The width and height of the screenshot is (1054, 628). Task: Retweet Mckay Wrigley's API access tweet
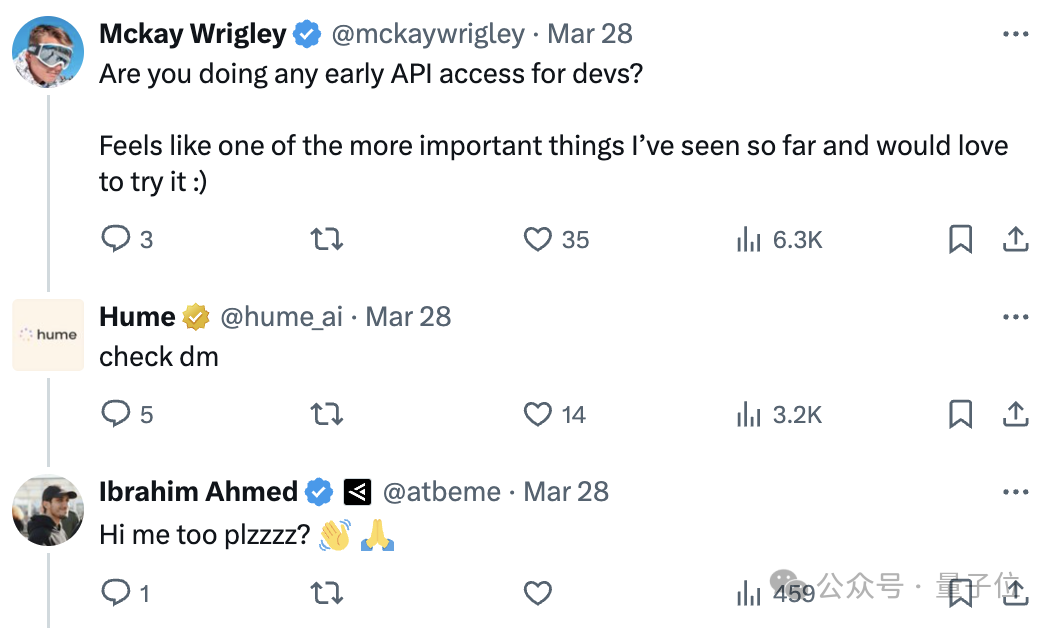(x=327, y=239)
